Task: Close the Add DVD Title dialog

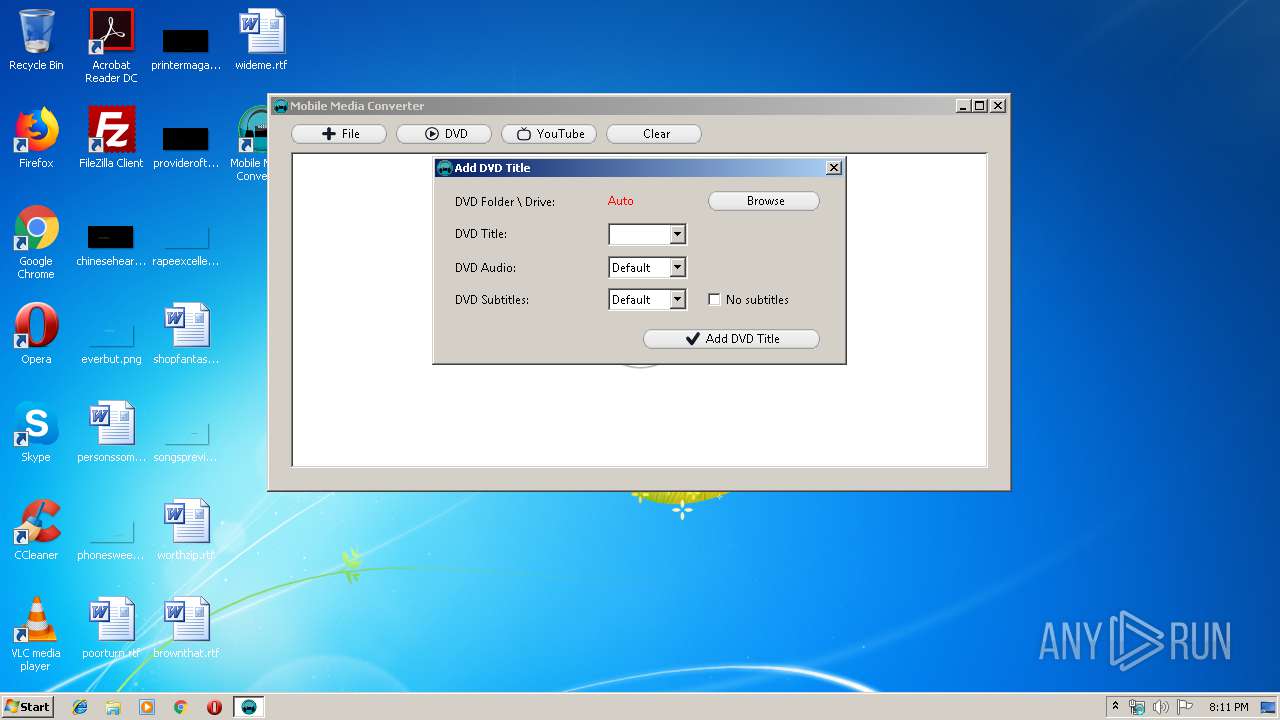Action: [834, 168]
